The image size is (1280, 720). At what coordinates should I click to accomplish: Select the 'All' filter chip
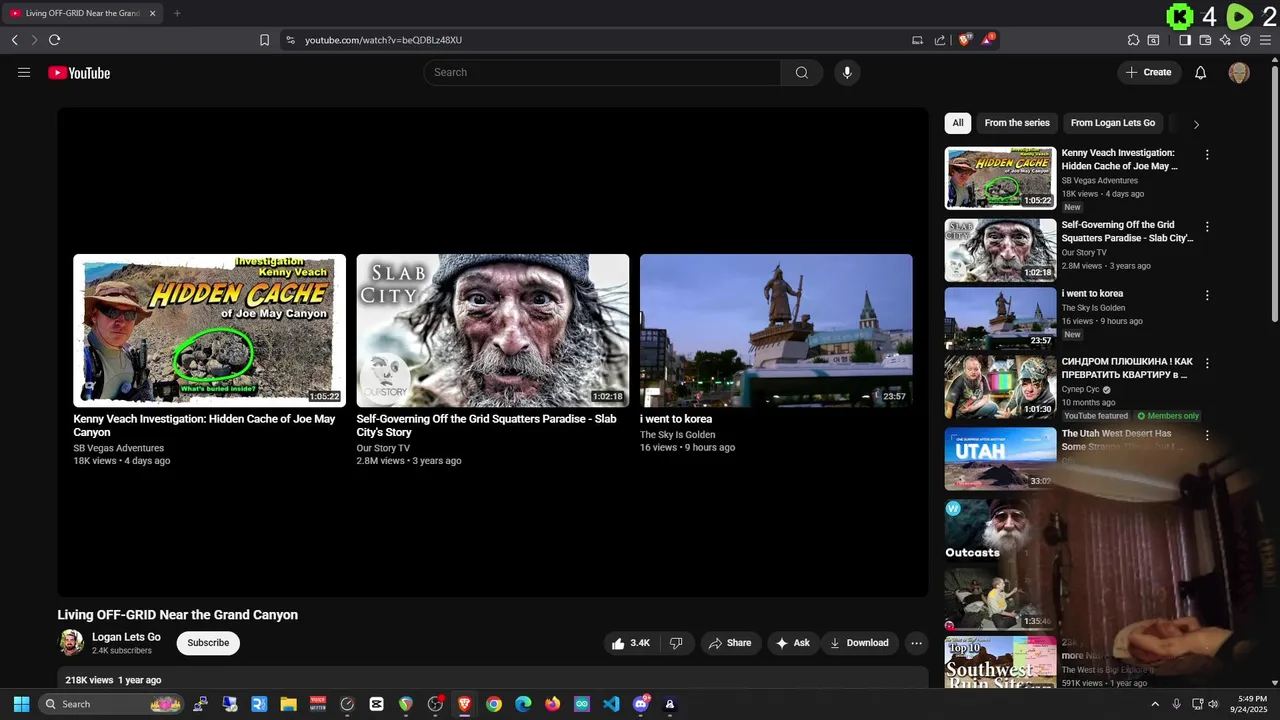[x=958, y=123]
